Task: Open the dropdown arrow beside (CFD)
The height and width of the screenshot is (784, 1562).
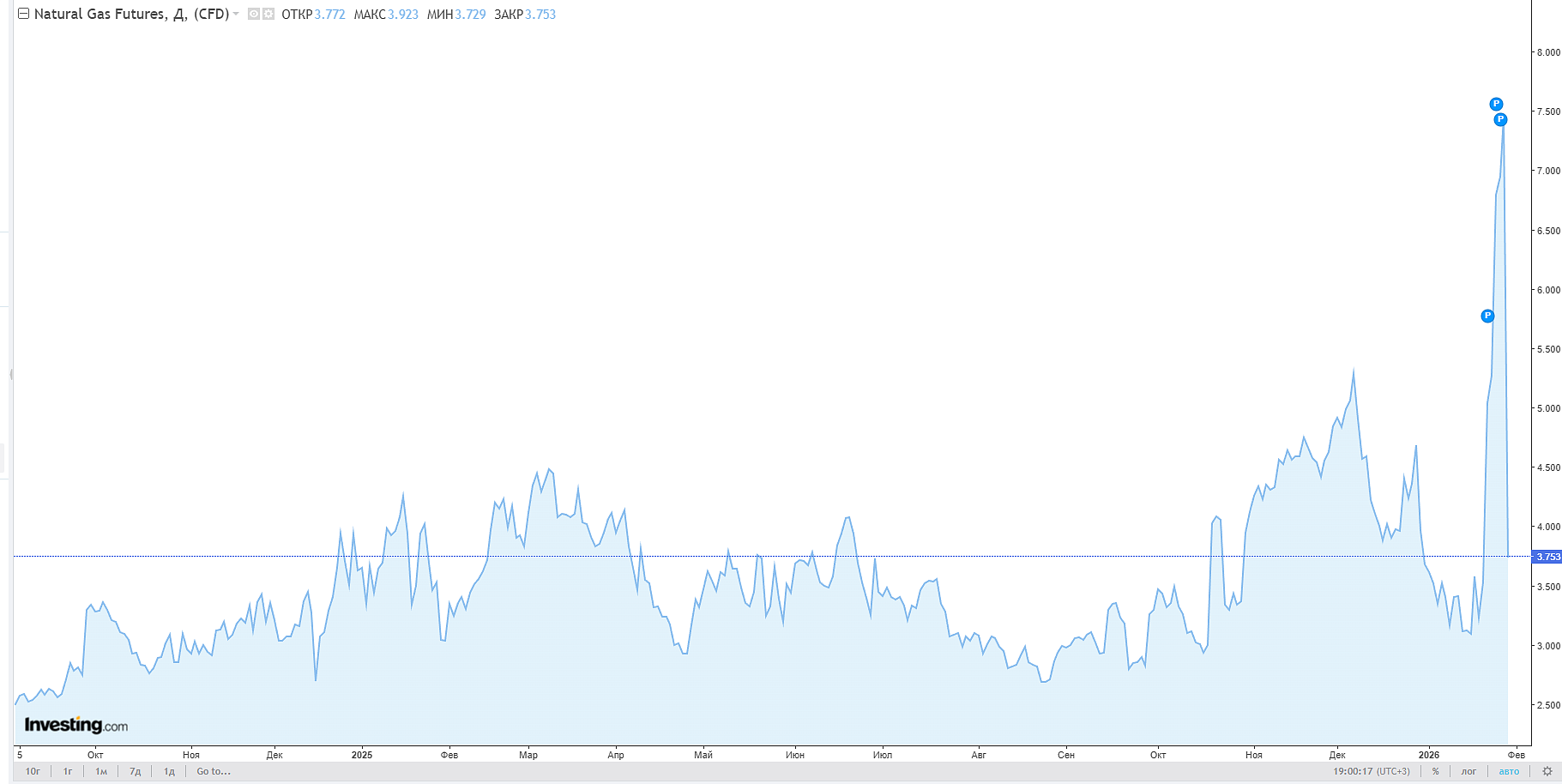Action: [x=236, y=14]
